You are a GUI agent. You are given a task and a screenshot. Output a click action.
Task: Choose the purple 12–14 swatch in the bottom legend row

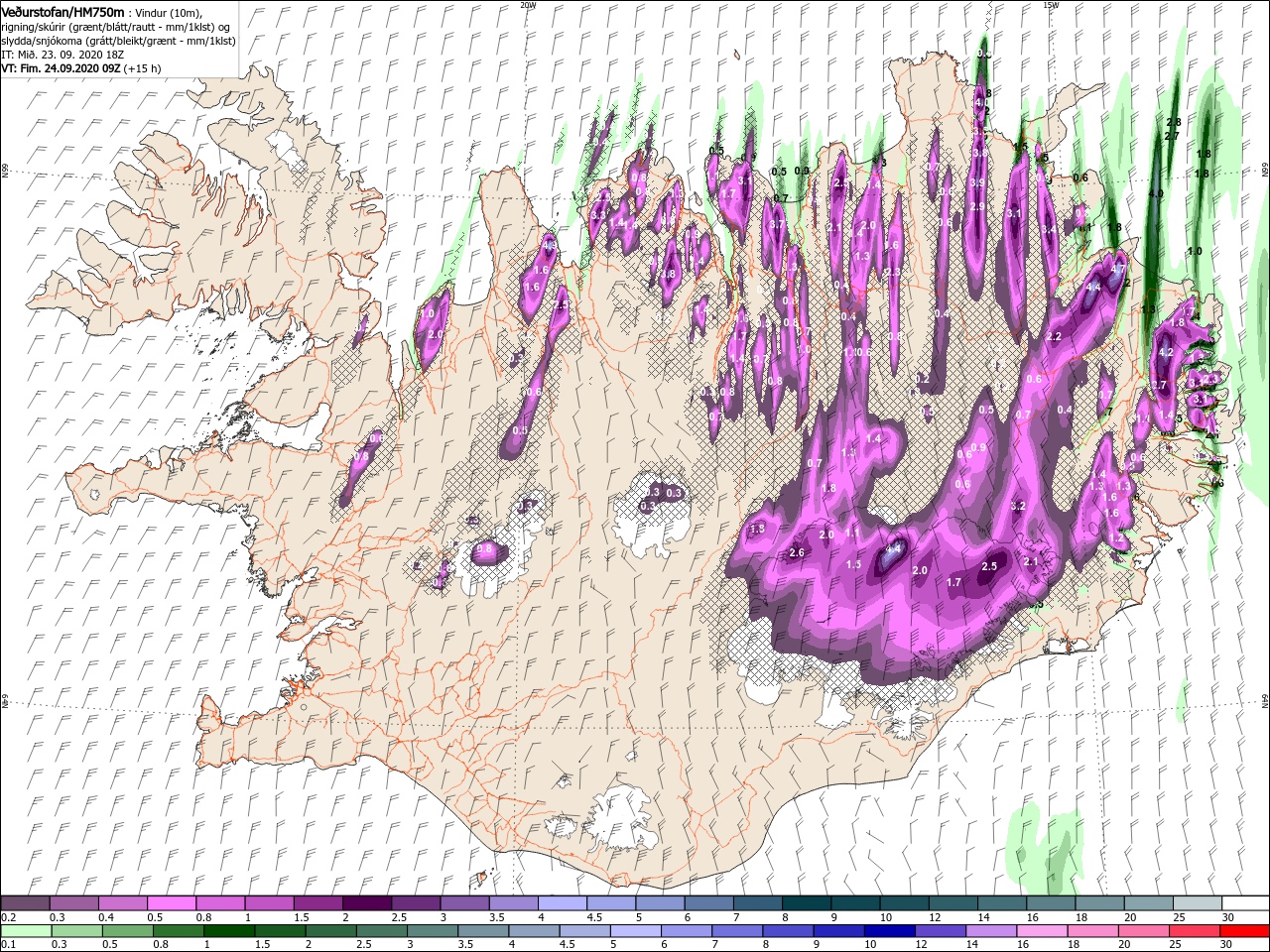(x=941, y=931)
